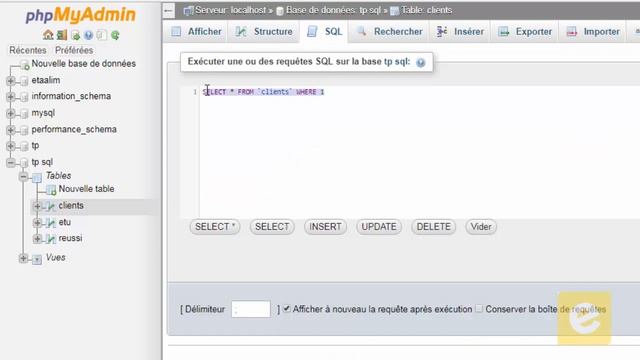Expand the etu table node
The width and height of the screenshot is (640, 360).
click(x=38, y=222)
